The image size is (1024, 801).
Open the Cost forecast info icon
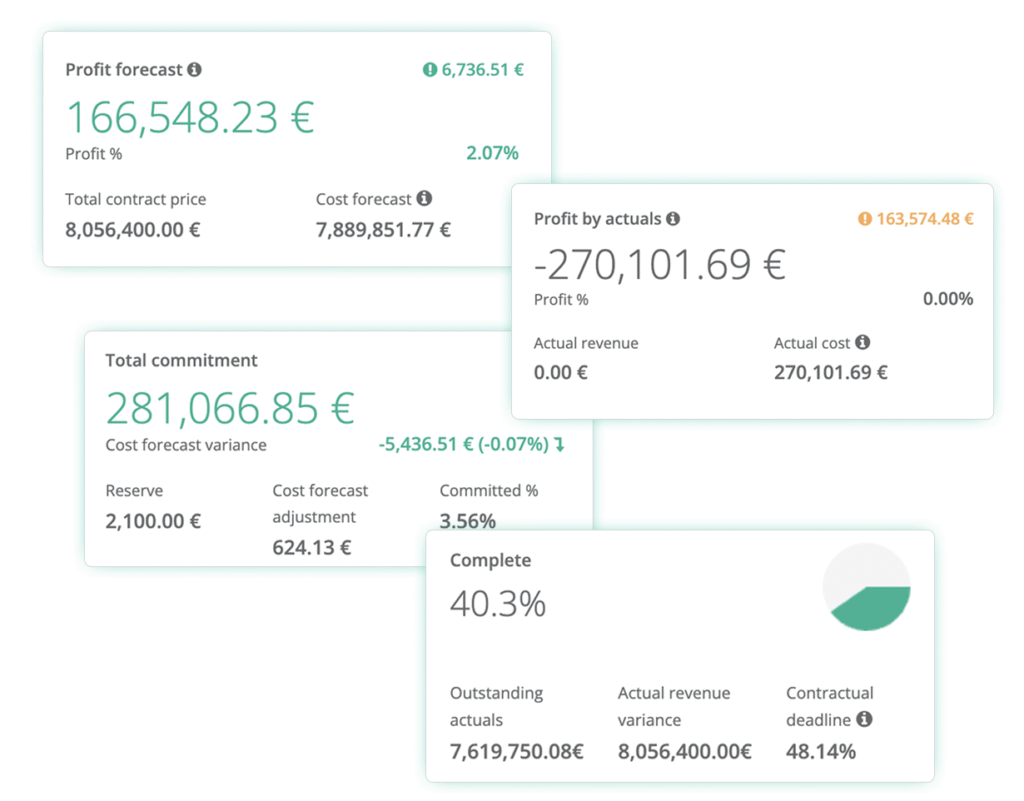tap(426, 198)
